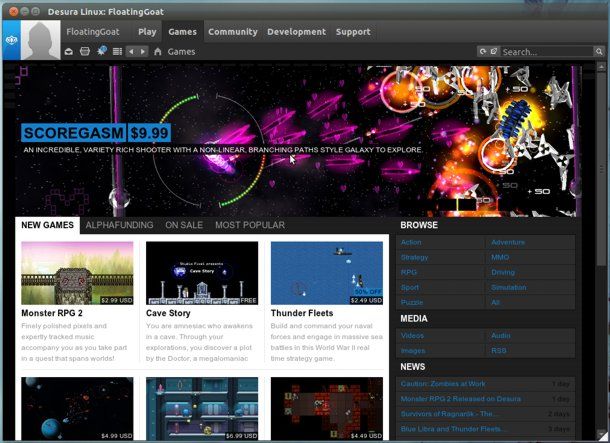Show the ON SALE games tab
Image resolution: width=610 pixels, height=443 pixels.
(x=184, y=225)
